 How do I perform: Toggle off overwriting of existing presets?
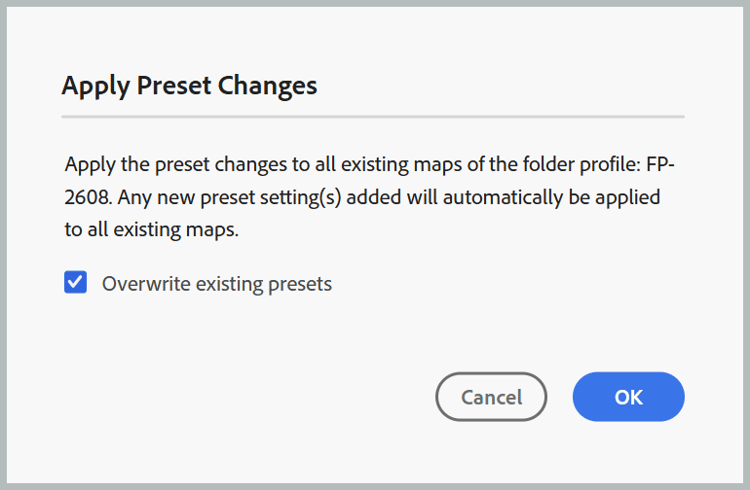(x=76, y=282)
